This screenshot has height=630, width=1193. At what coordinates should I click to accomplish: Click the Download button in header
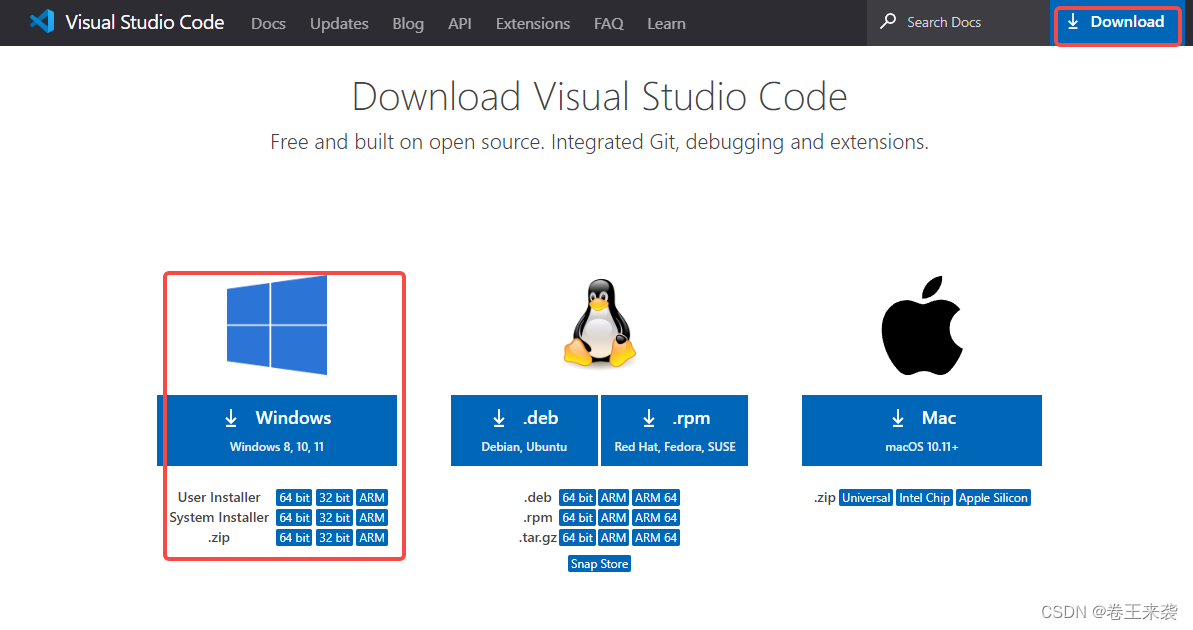1116,23
